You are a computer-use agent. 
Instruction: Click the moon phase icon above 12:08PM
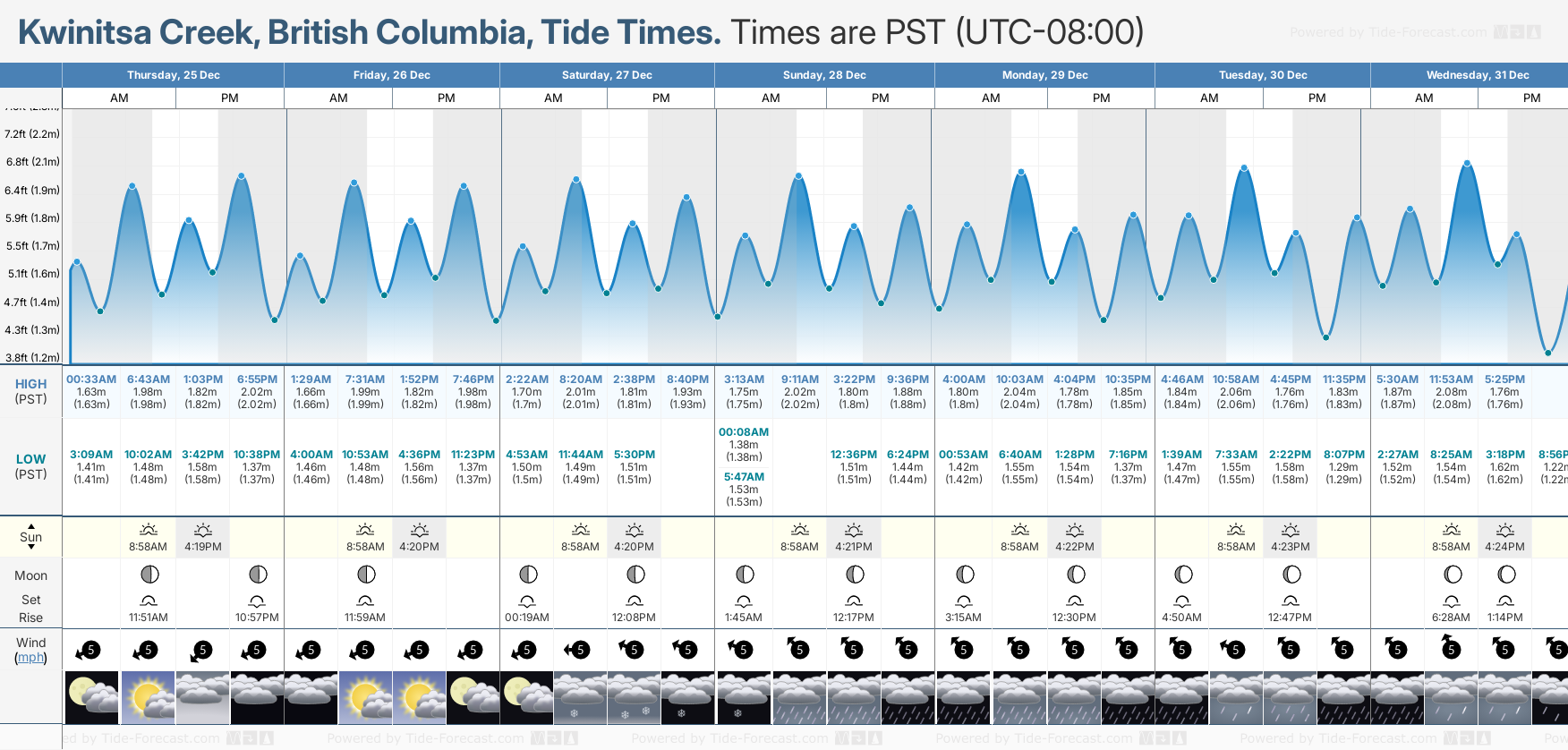(x=635, y=574)
